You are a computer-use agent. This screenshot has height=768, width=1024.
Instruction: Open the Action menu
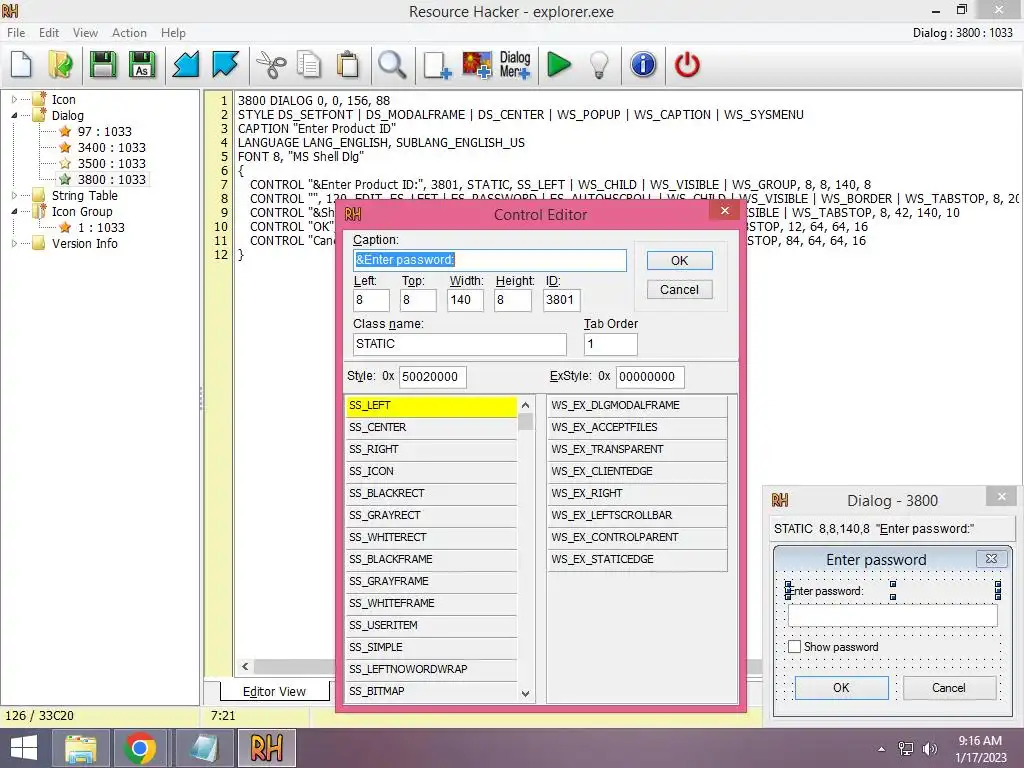tap(129, 33)
